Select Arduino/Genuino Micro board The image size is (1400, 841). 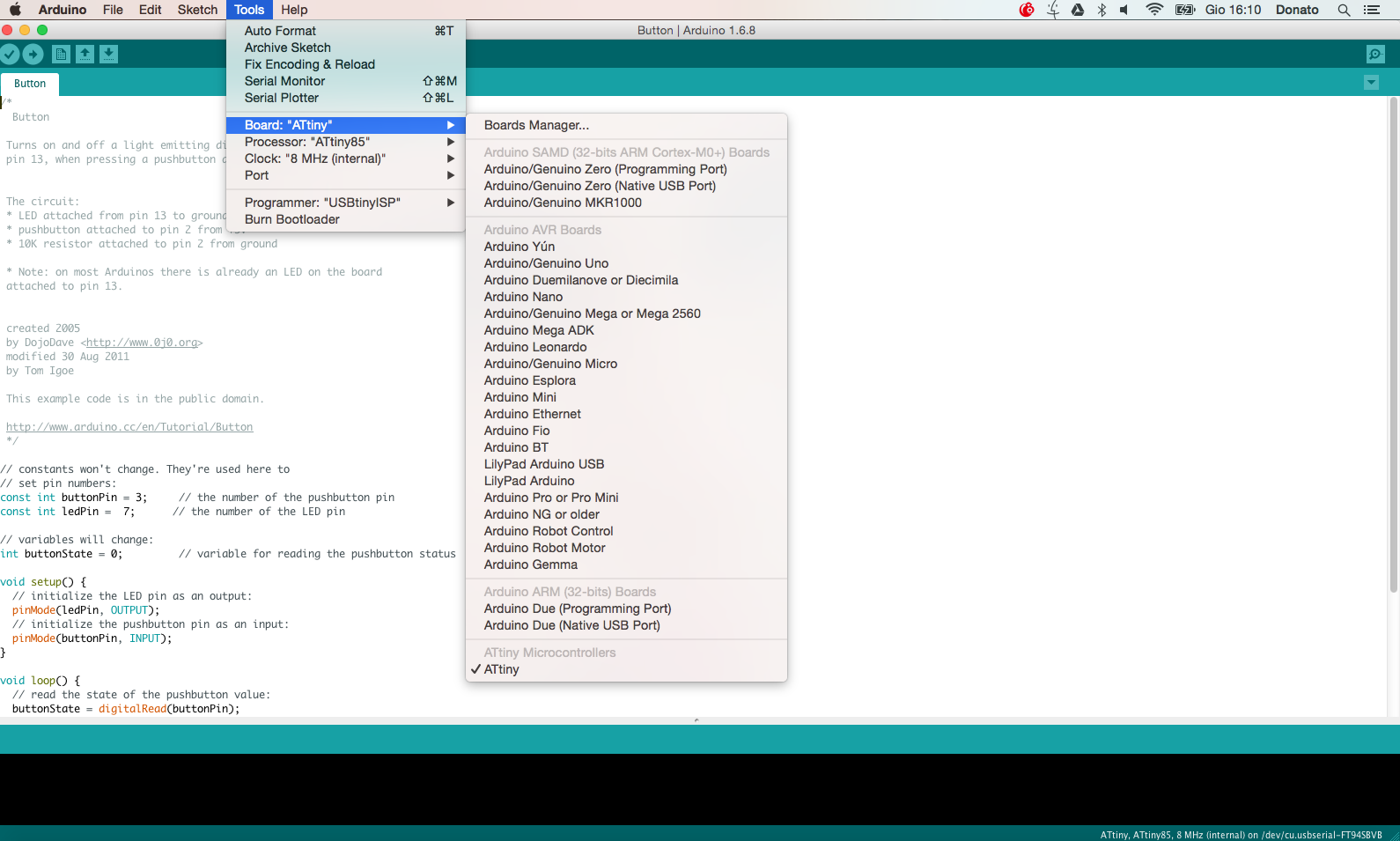click(x=626, y=364)
